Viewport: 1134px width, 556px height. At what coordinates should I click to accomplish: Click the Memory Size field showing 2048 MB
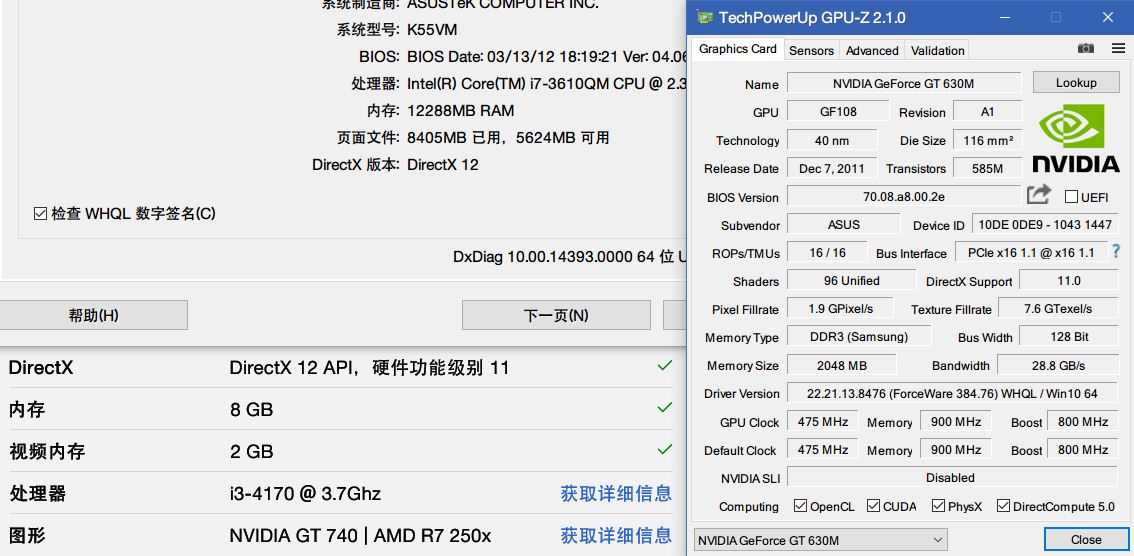(x=841, y=365)
